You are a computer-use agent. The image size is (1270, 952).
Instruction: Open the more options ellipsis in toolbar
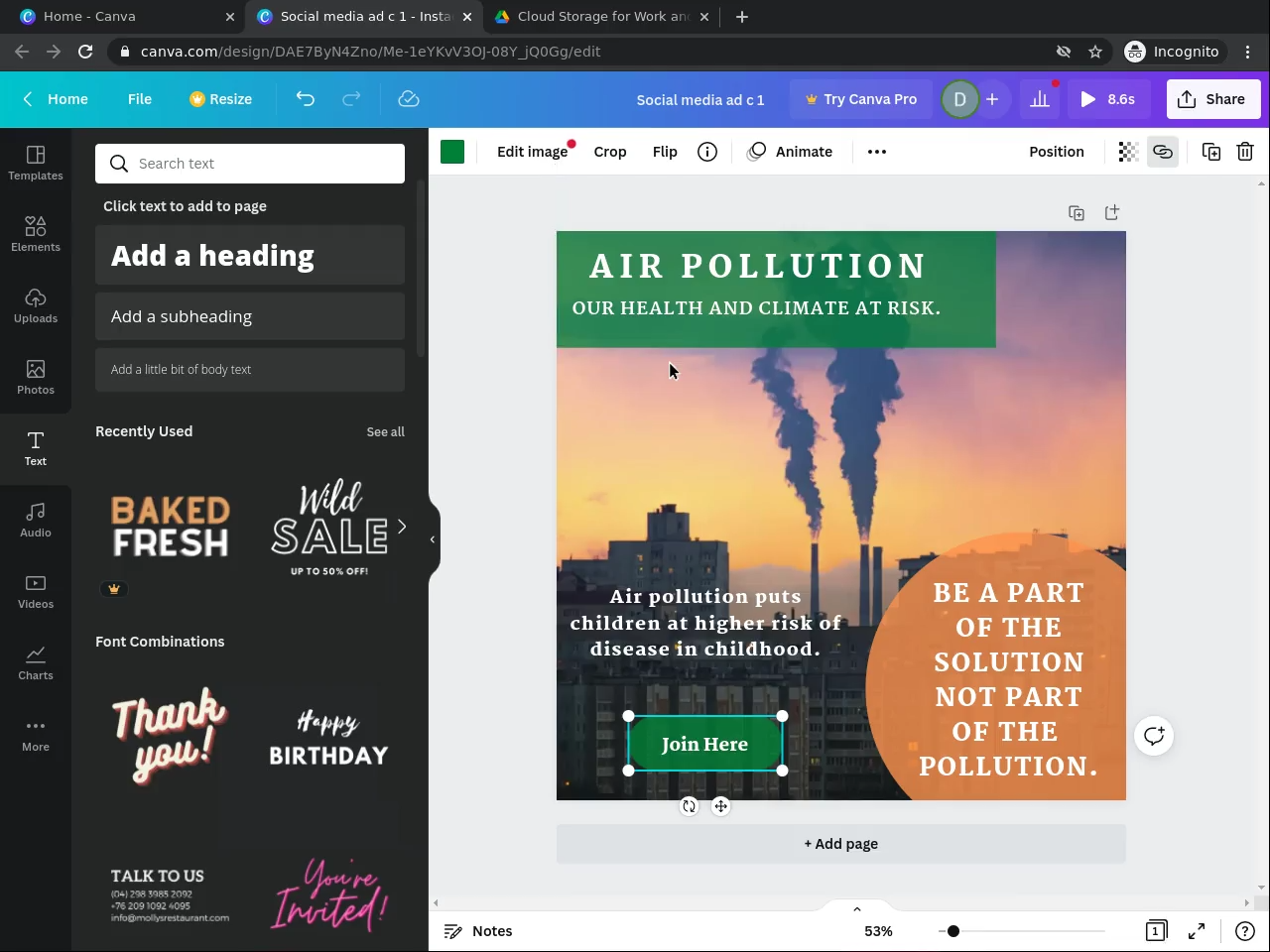[x=877, y=152]
